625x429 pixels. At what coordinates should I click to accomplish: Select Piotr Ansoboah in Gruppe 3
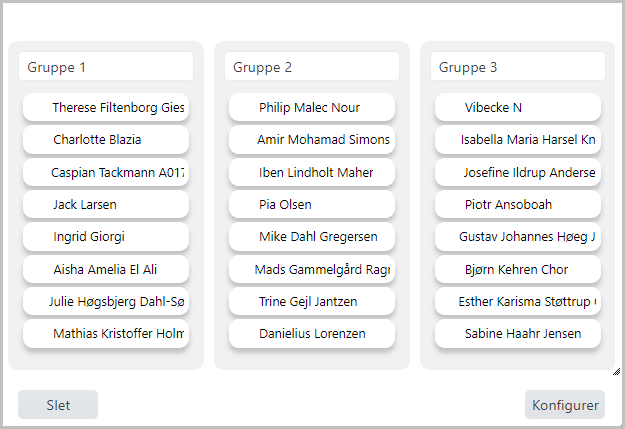click(518, 205)
